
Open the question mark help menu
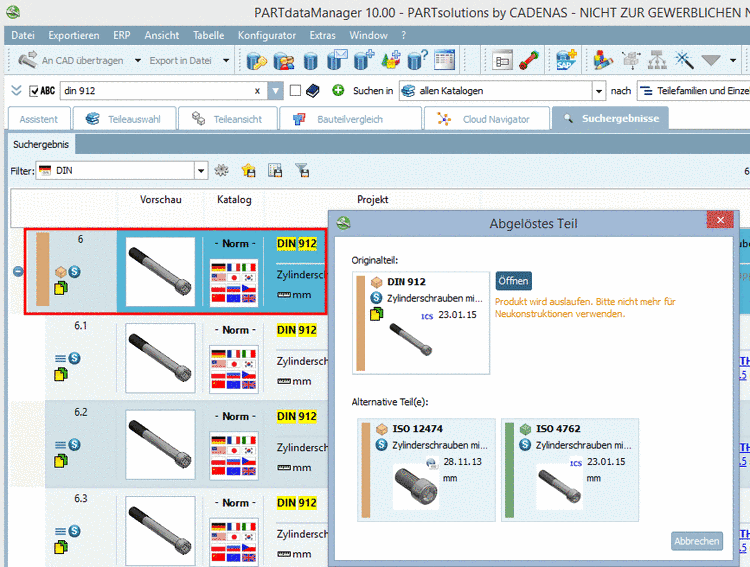[404, 35]
